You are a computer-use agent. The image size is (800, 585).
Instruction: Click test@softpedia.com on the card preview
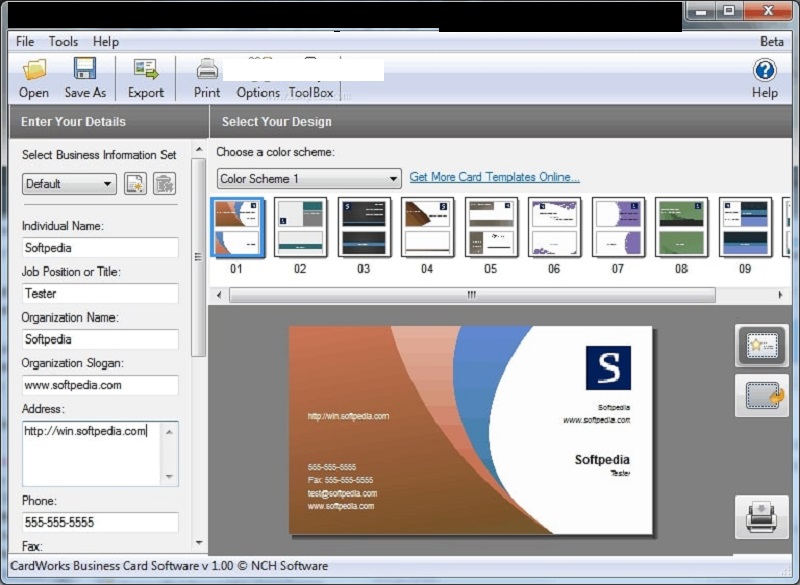pos(342,493)
